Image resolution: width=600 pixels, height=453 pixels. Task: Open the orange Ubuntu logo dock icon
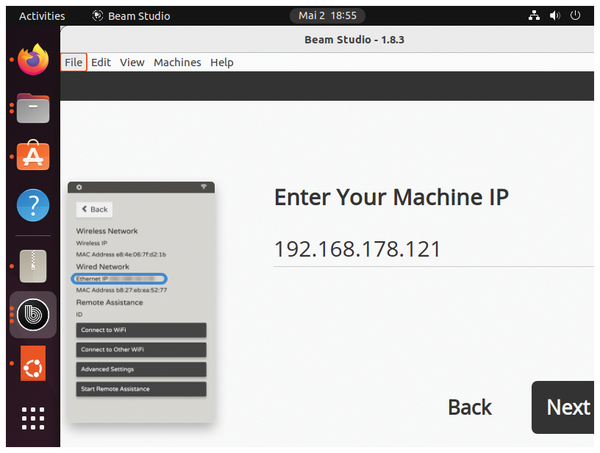pos(33,363)
